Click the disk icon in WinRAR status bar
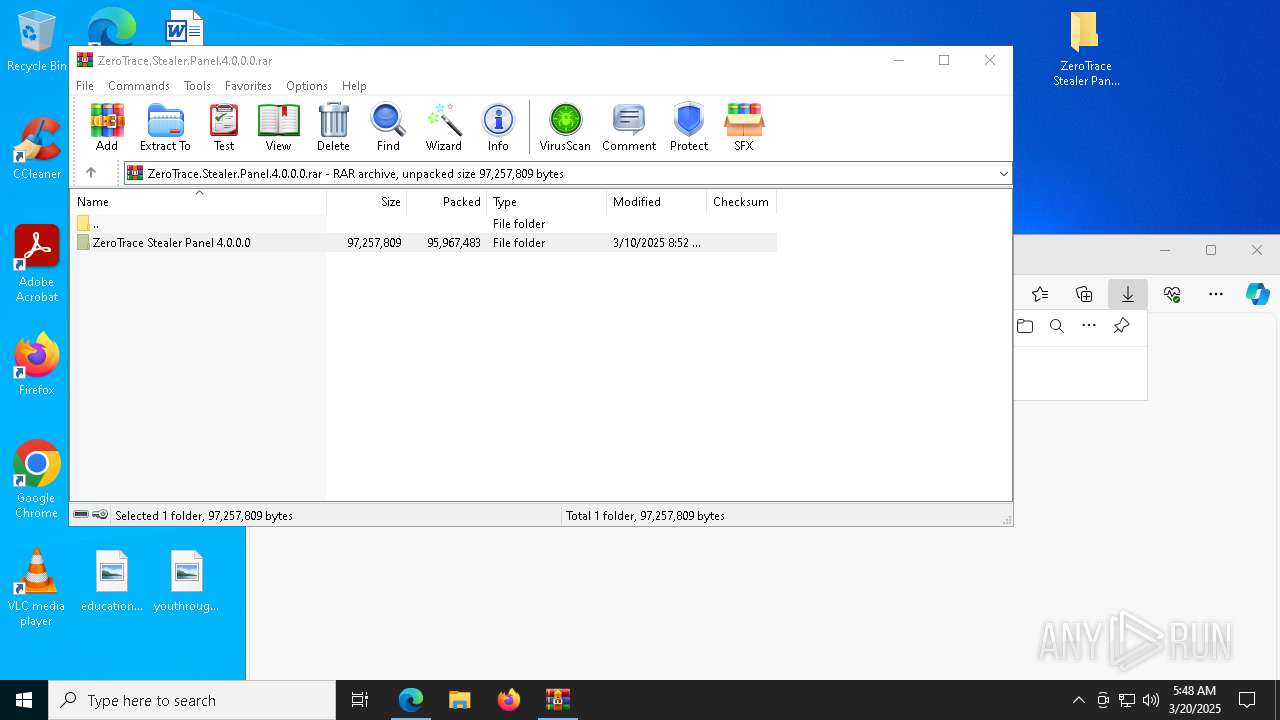This screenshot has width=1280, height=720. pyautogui.click(x=81, y=515)
